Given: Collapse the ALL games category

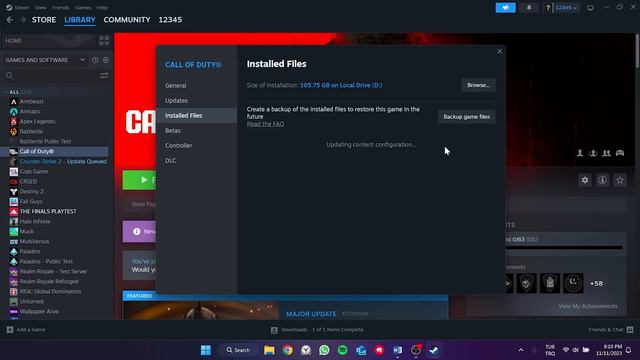Looking at the screenshot, I should [14, 92].
